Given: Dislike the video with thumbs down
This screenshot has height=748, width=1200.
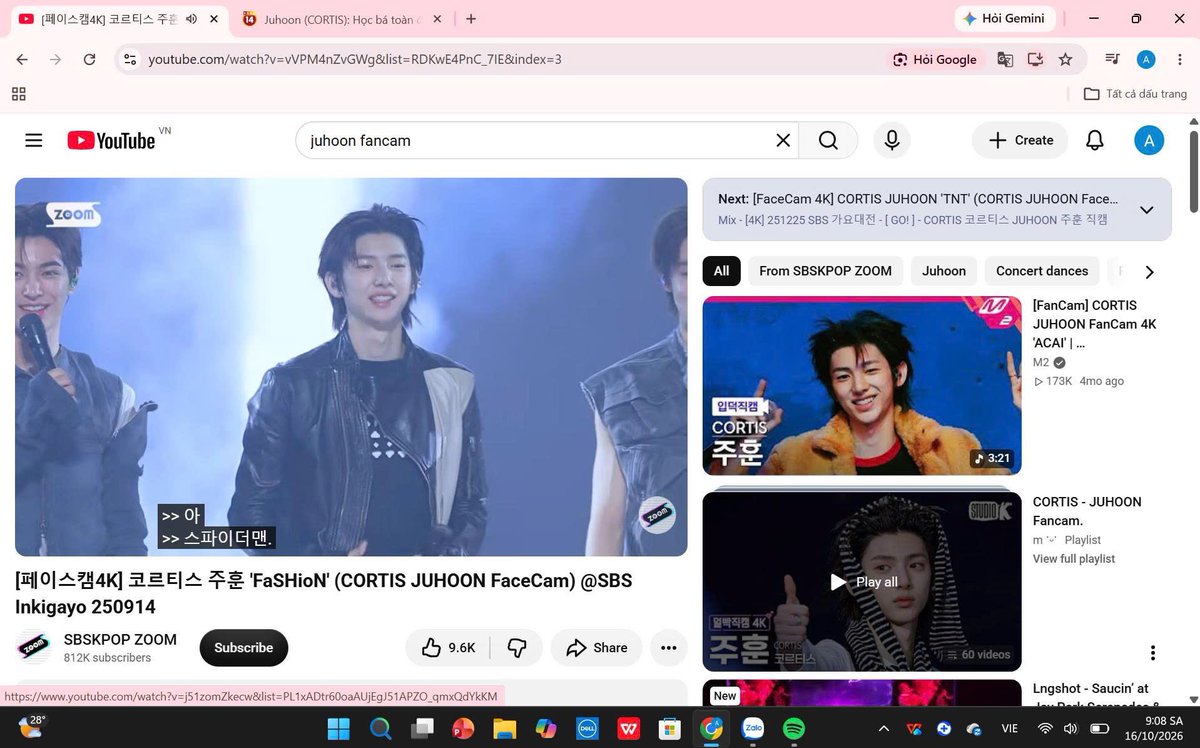Looking at the screenshot, I should click(517, 648).
